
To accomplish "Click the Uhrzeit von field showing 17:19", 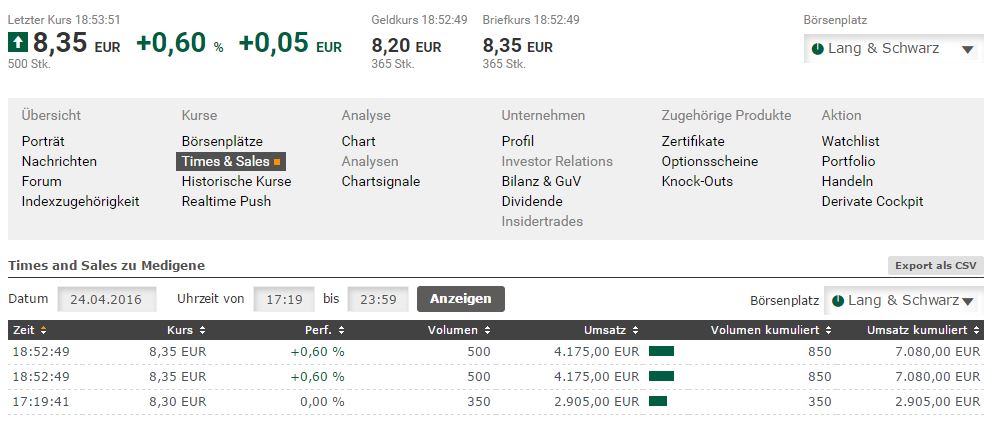I will (284, 299).
